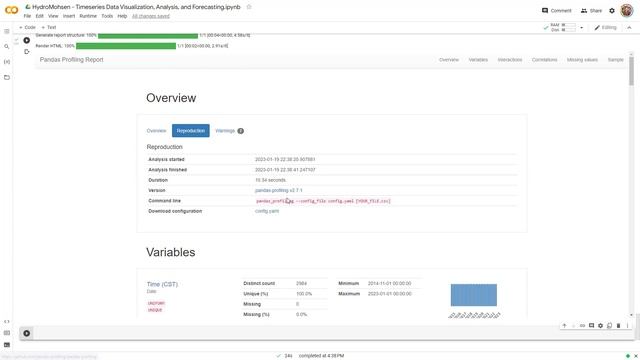
Task: Open the Tools menu
Action: (x=107, y=16)
